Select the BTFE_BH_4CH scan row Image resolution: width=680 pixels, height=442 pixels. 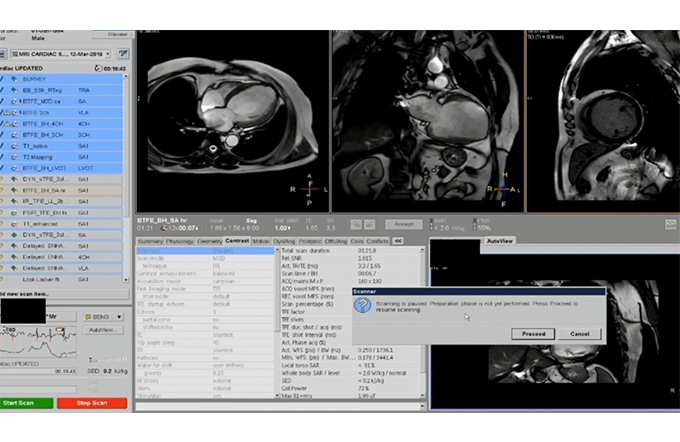tap(62, 124)
